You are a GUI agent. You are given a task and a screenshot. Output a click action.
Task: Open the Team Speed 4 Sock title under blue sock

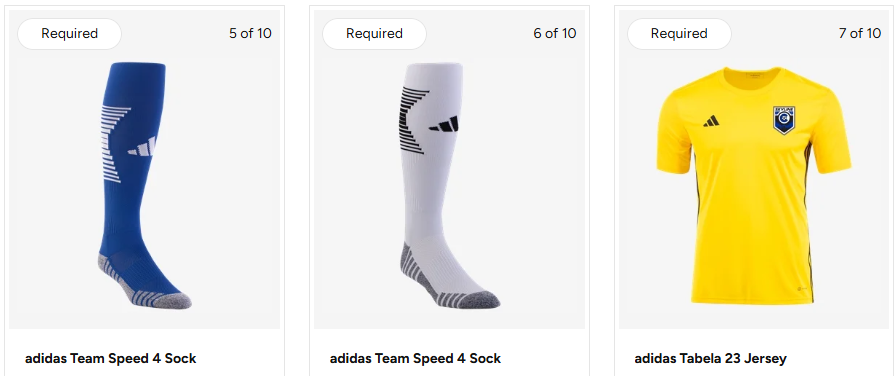(x=111, y=359)
